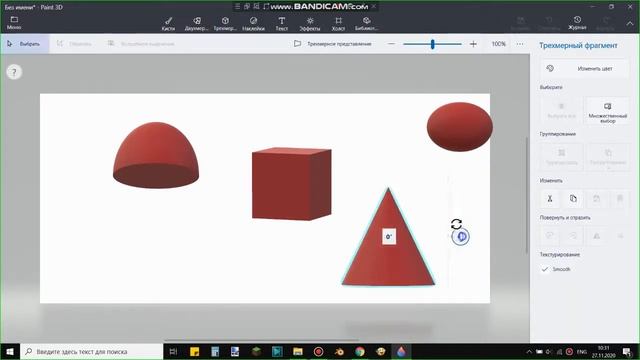Toggle Трехмерное представление 3D view
Viewport: 640px width, 360px height.
333,44
